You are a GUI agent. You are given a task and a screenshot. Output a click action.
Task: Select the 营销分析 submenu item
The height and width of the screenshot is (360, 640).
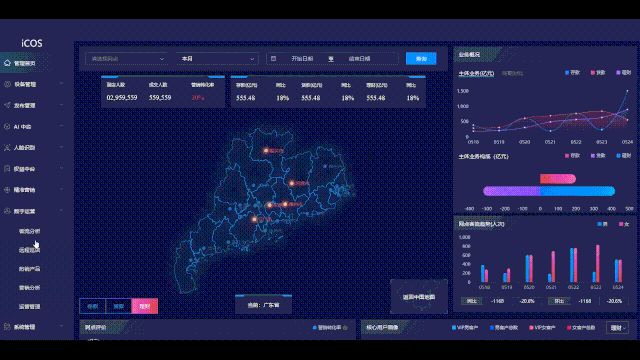[29, 287]
